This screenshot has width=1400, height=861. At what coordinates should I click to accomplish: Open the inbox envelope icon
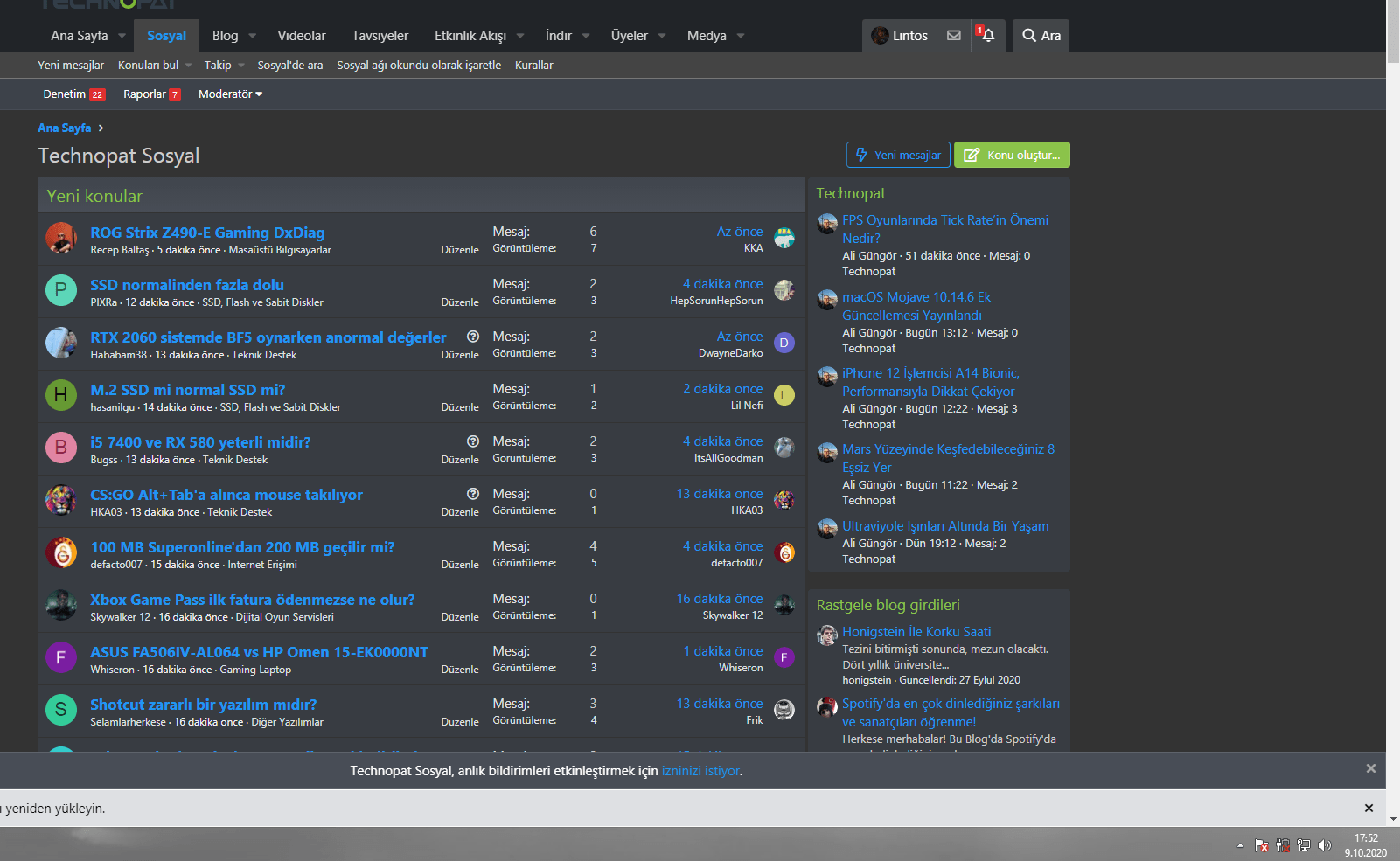[x=954, y=36]
